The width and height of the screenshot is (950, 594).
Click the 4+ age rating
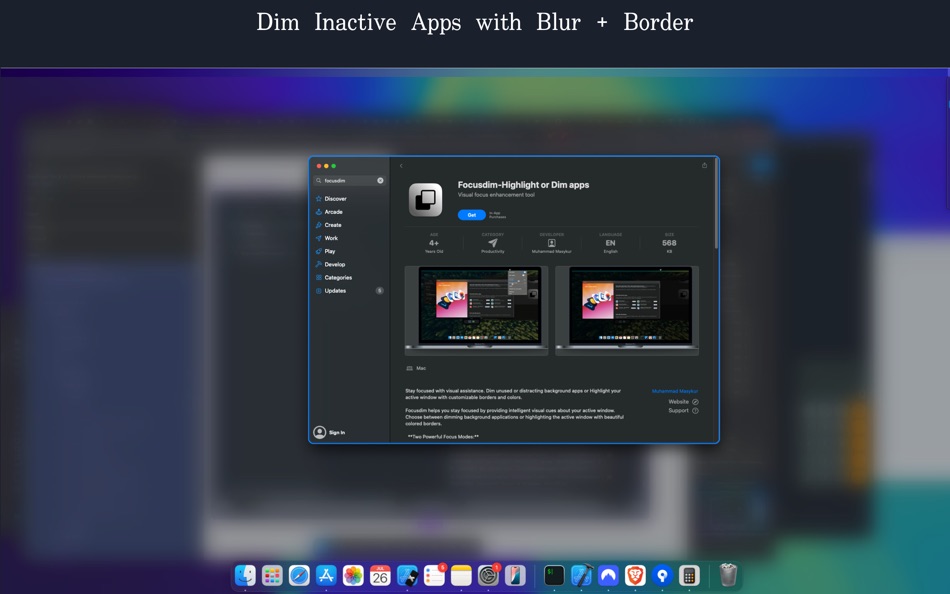[x=434, y=243]
